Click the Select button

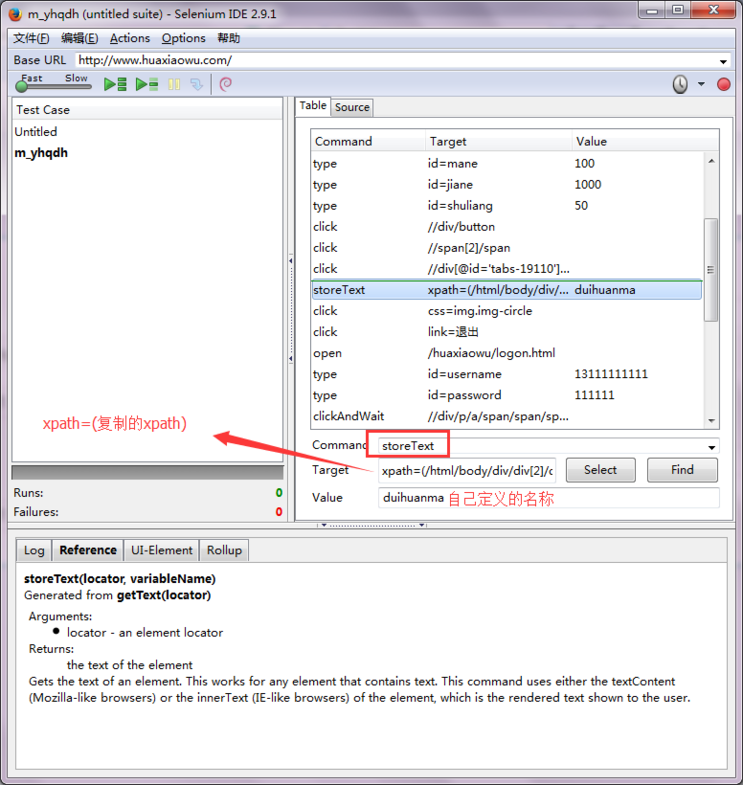point(600,470)
